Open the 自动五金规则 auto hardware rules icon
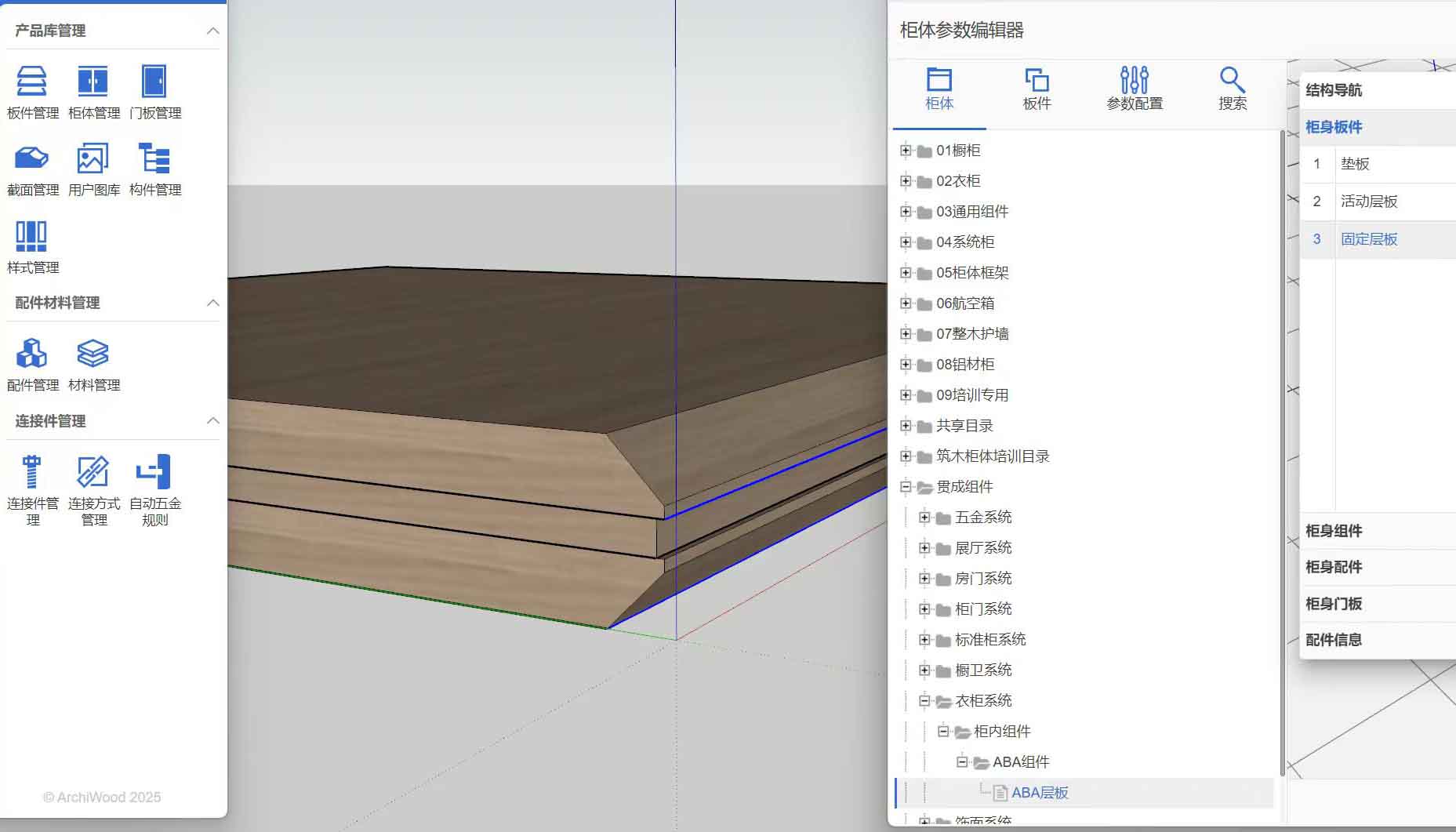 tap(154, 472)
